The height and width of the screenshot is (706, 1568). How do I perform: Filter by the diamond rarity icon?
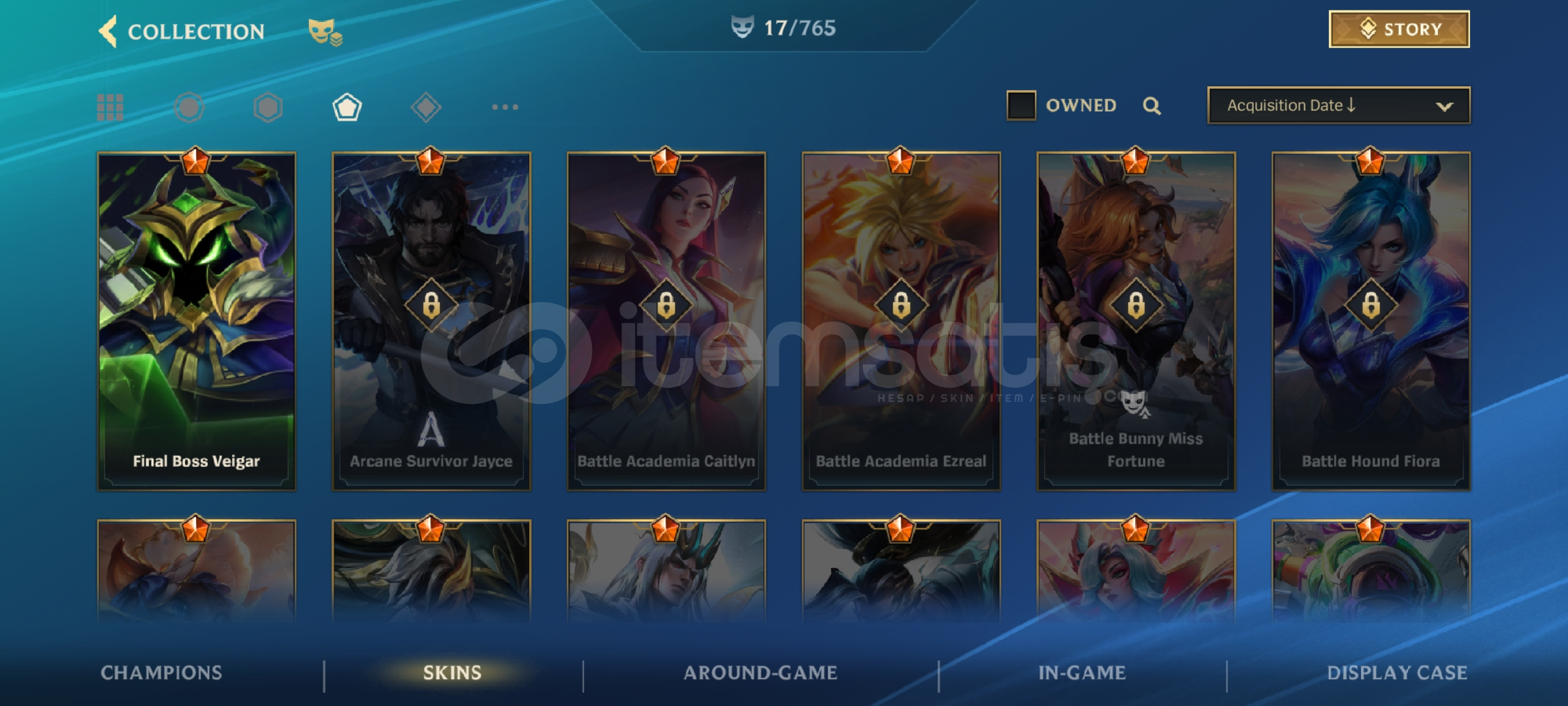coord(426,107)
